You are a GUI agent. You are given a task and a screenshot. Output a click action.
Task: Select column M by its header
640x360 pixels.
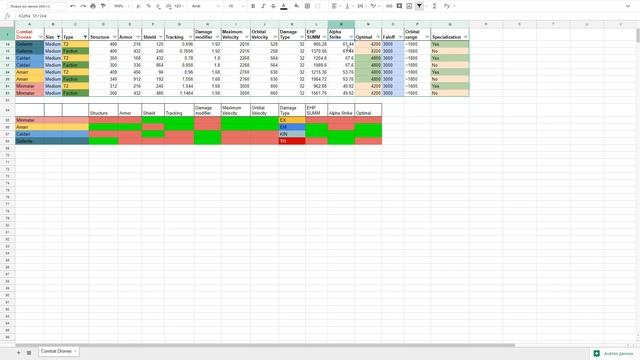pyautogui.click(x=341, y=24)
